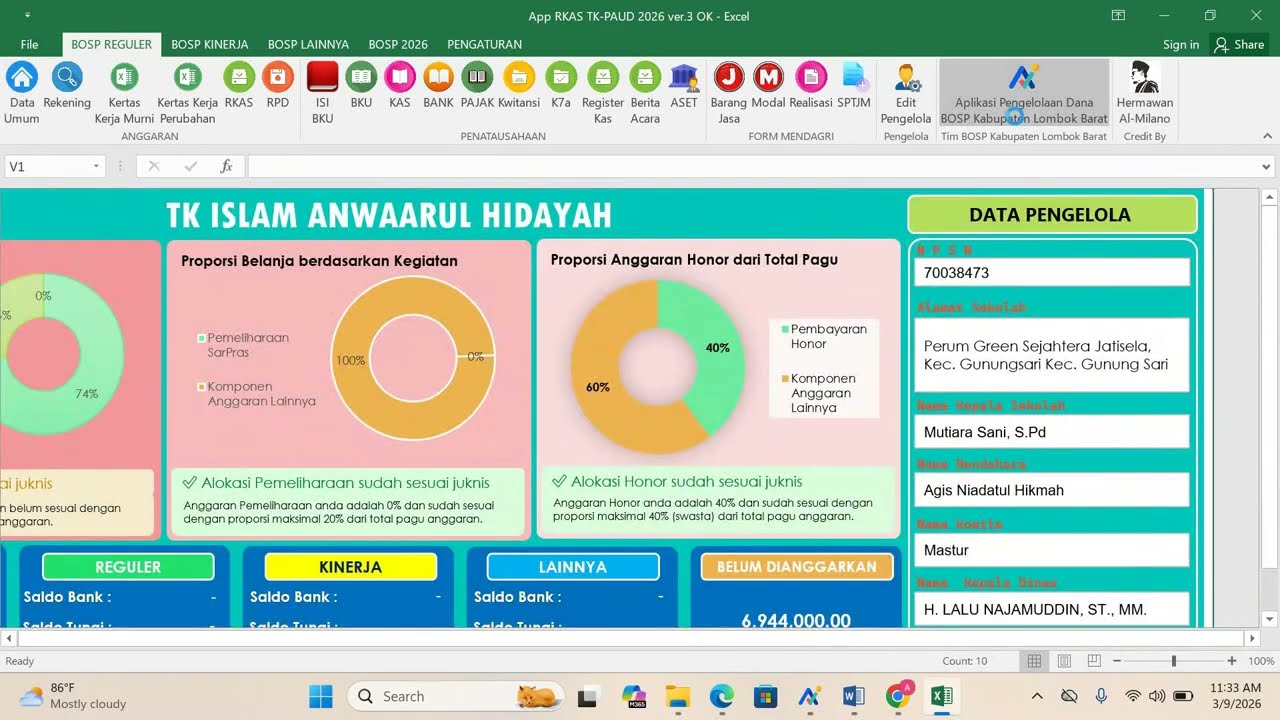The image size is (1280, 720).
Task: Expand the Name Box dropdown
Action: coord(96,167)
